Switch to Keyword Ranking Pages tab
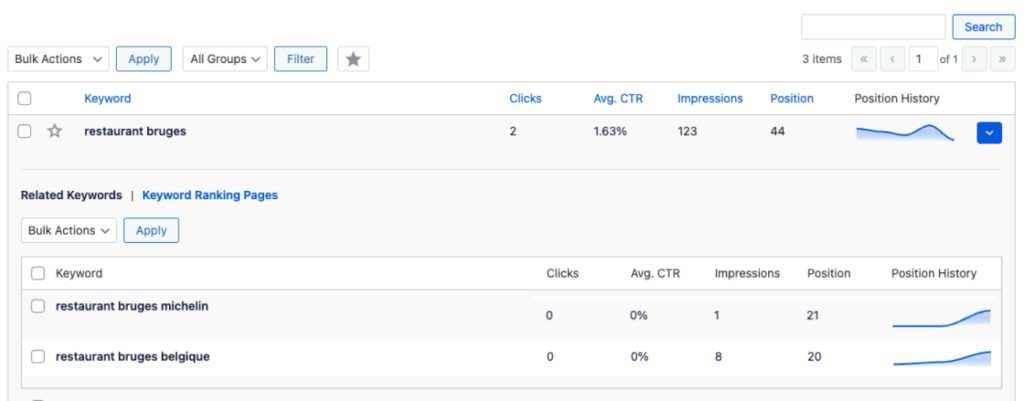The width and height of the screenshot is (1024, 401). [210, 195]
